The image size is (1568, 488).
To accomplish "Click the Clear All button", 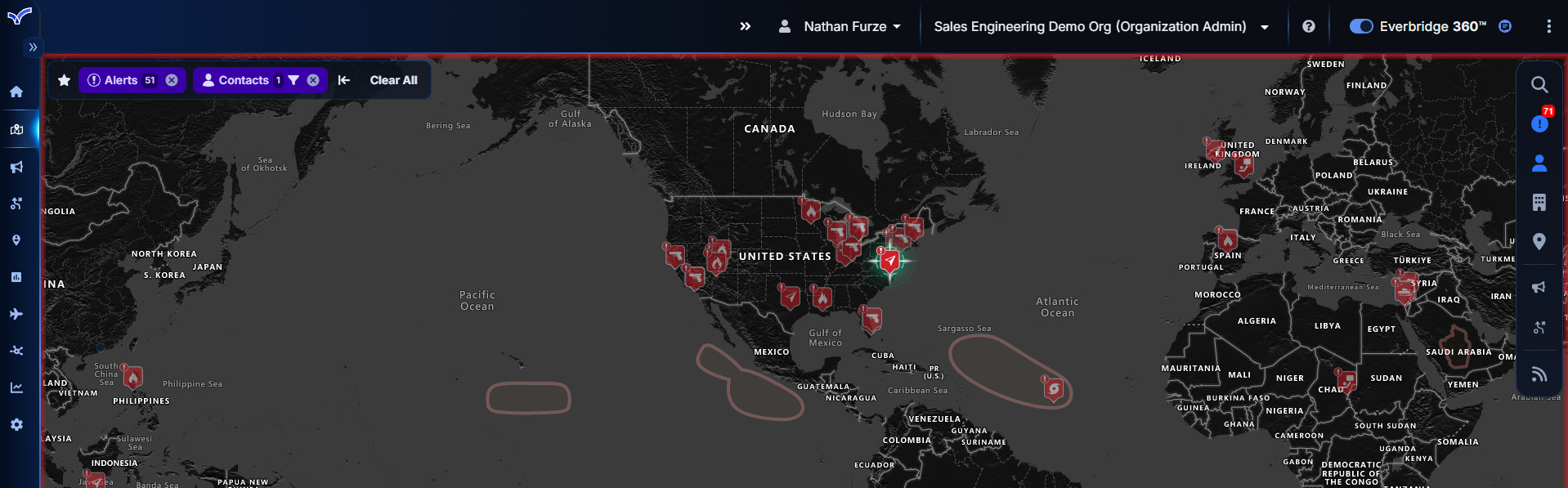I will pyautogui.click(x=393, y=80).
